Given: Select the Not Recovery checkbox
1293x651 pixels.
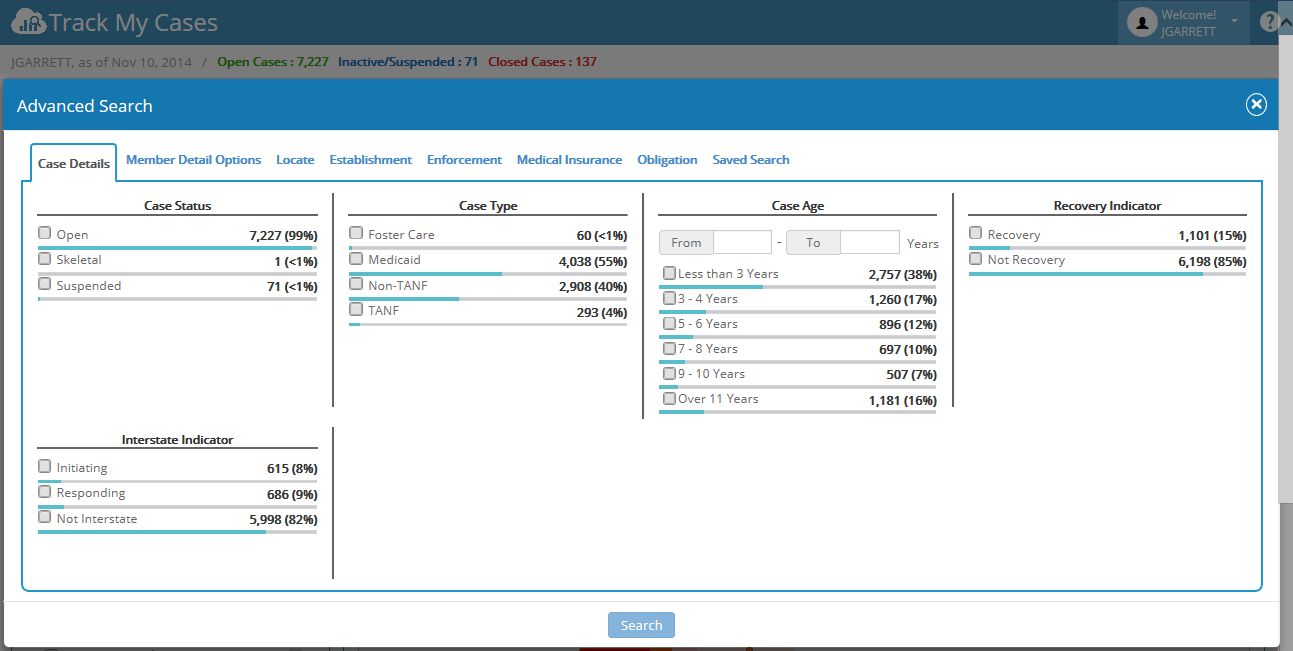Looking at the screenshot, I should [976, 258].
